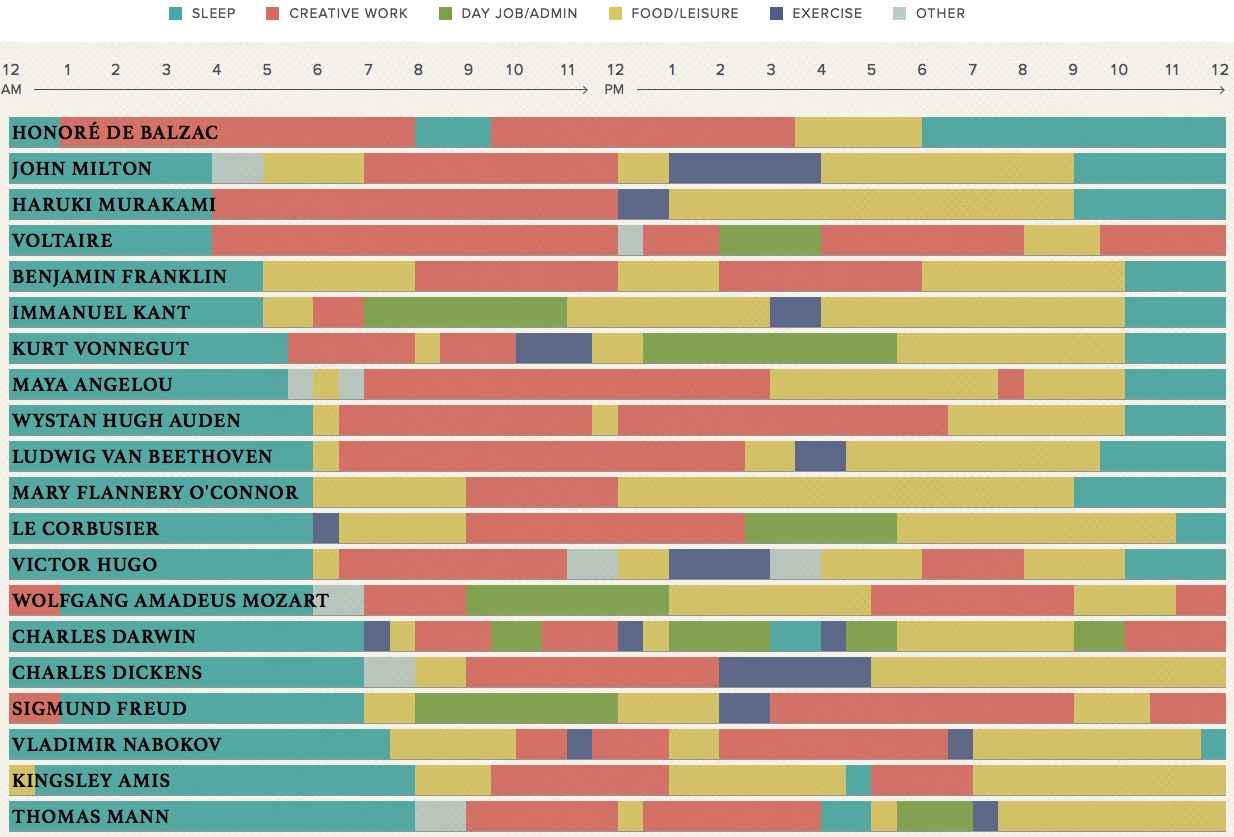Click the row name 'SIGMUND FREUD'
The image size is (1234, 837).
click(x=99, y=708)
